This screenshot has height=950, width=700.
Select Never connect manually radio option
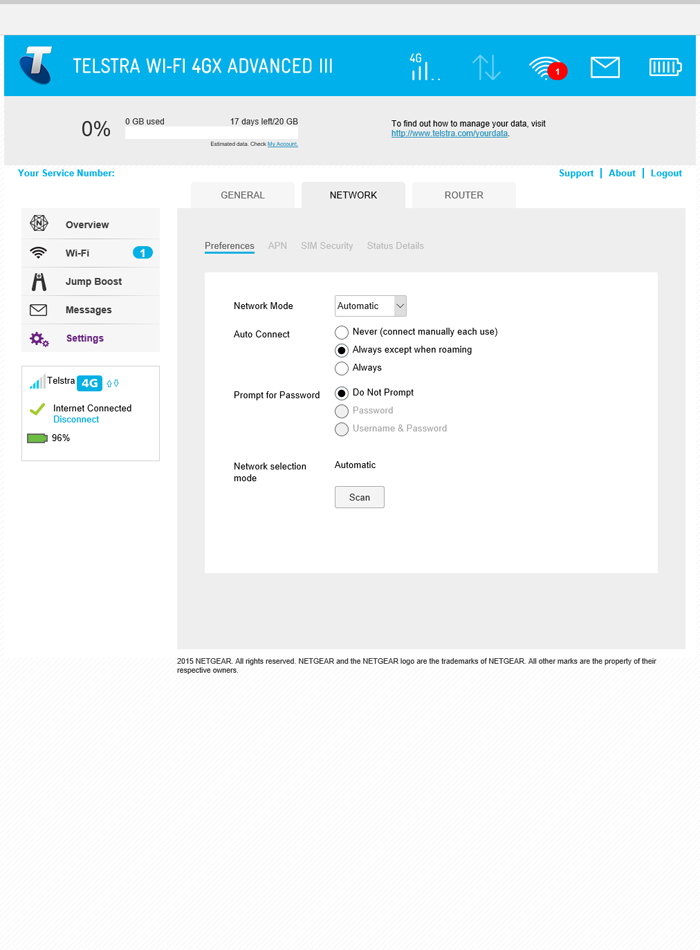click(342, 332)
